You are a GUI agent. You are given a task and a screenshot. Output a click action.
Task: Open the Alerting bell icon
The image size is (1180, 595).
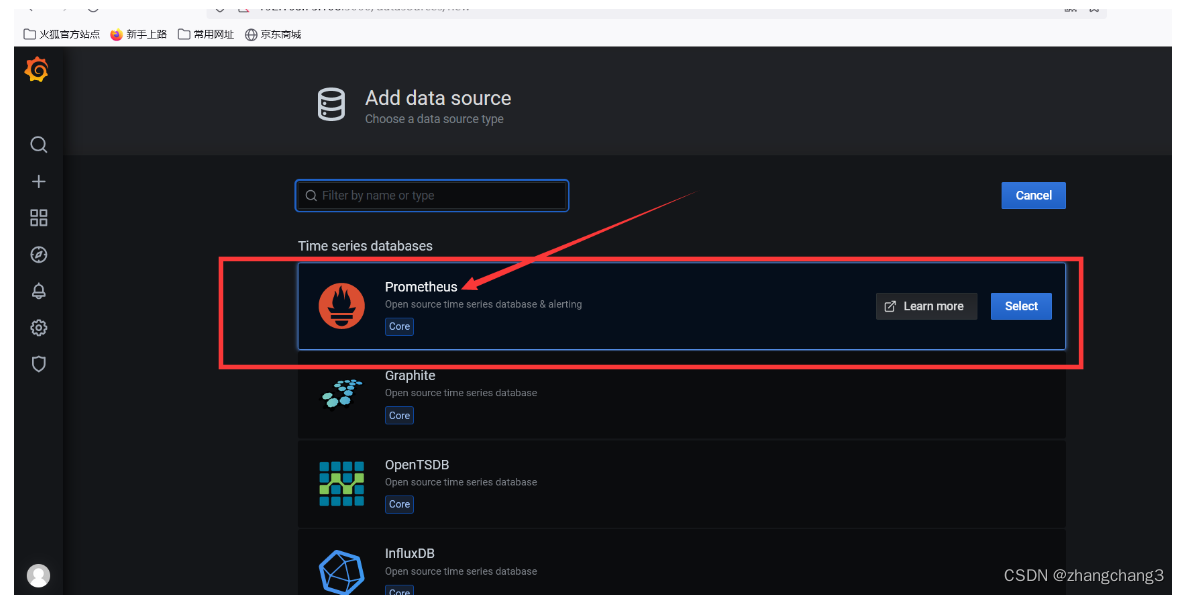[x=38, y=291]
